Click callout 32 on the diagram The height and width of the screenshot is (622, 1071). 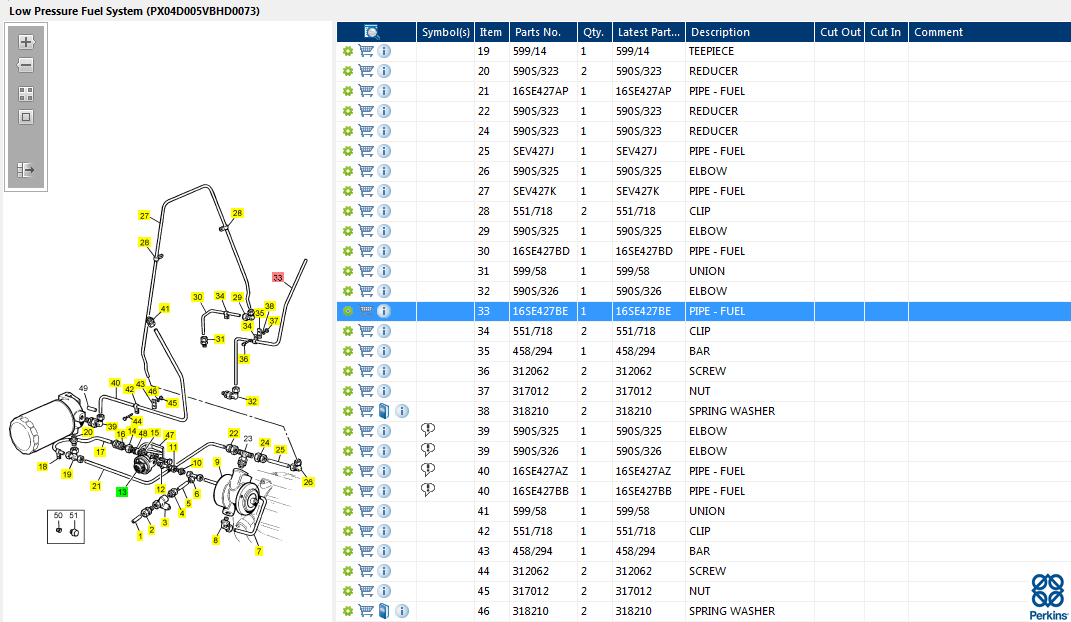[x=252, y=401]
